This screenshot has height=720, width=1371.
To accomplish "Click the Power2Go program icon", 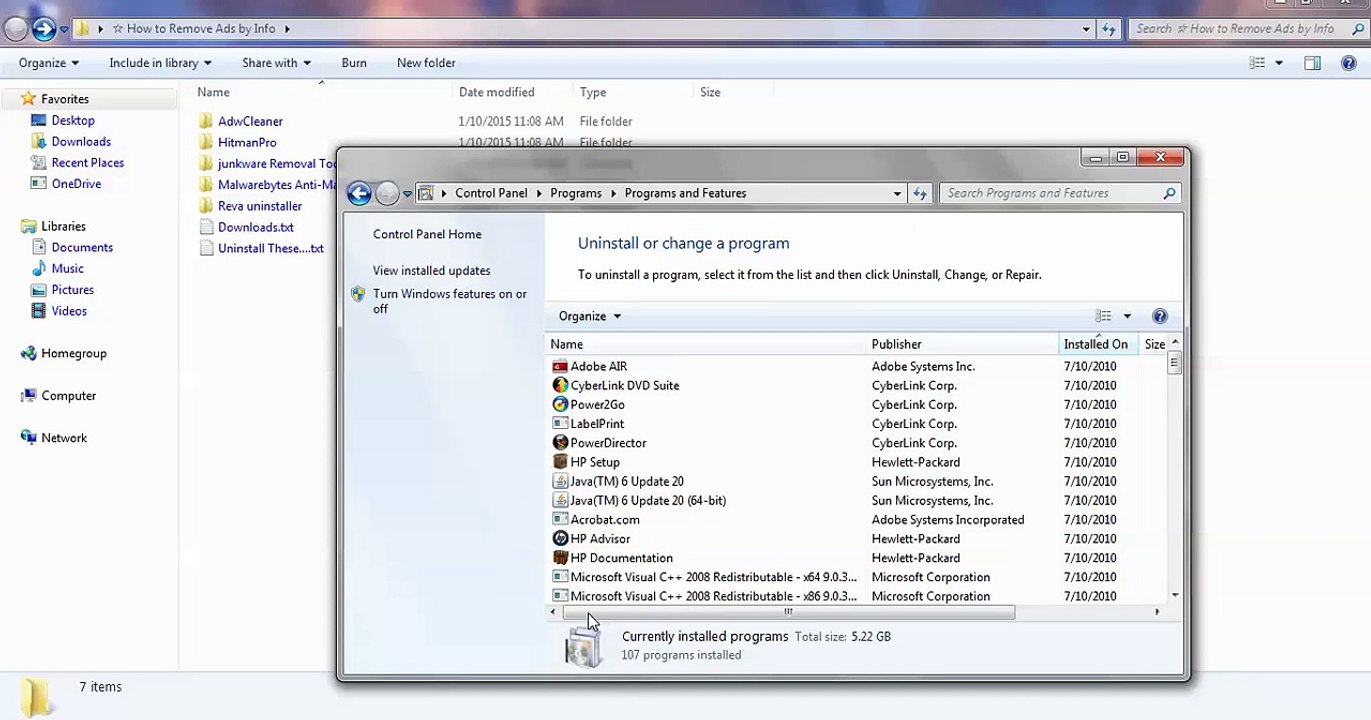I will [560, 404].
